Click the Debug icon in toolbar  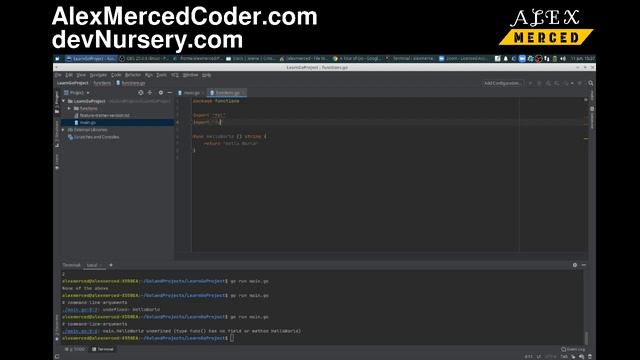pos(539,83)
